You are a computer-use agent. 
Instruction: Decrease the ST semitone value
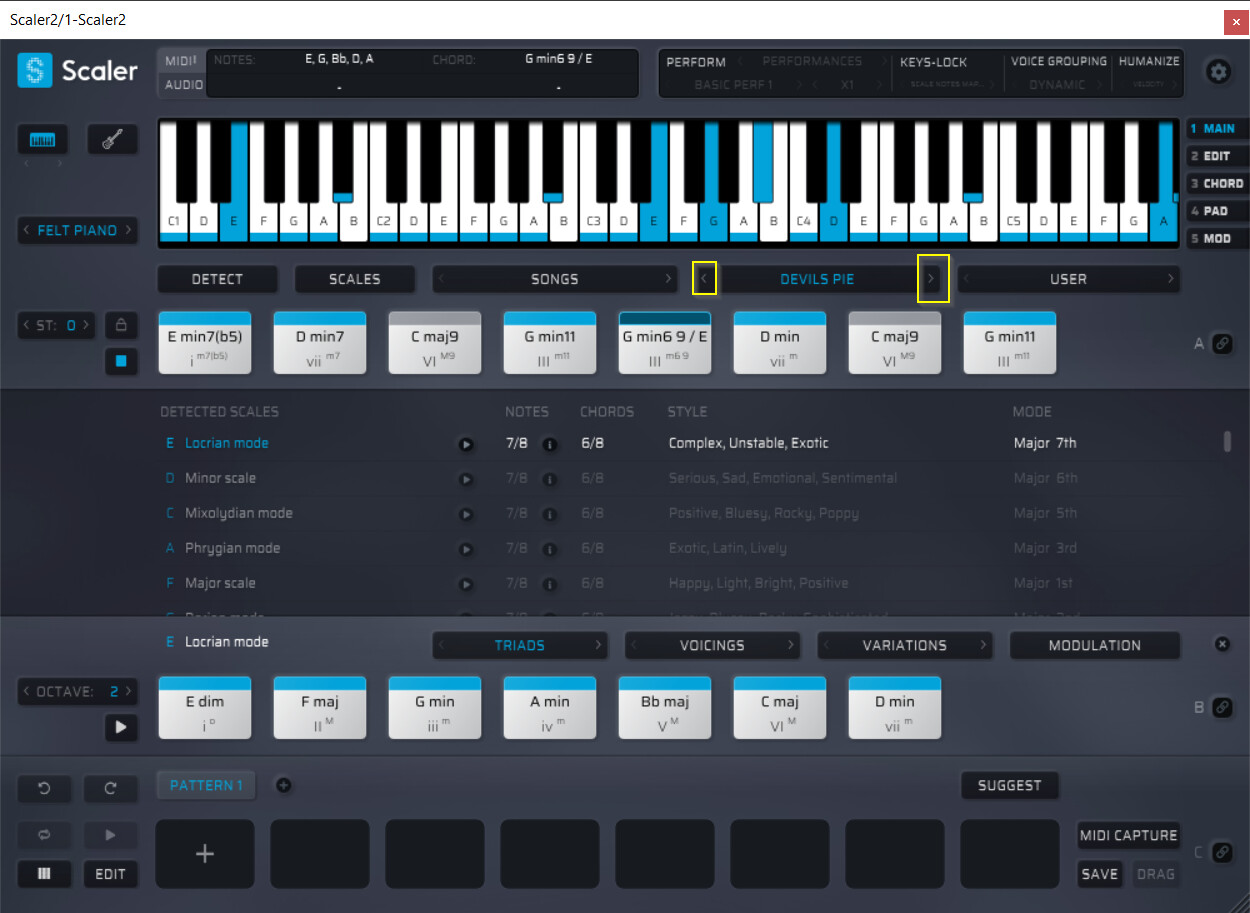click(x=26, y=325)
